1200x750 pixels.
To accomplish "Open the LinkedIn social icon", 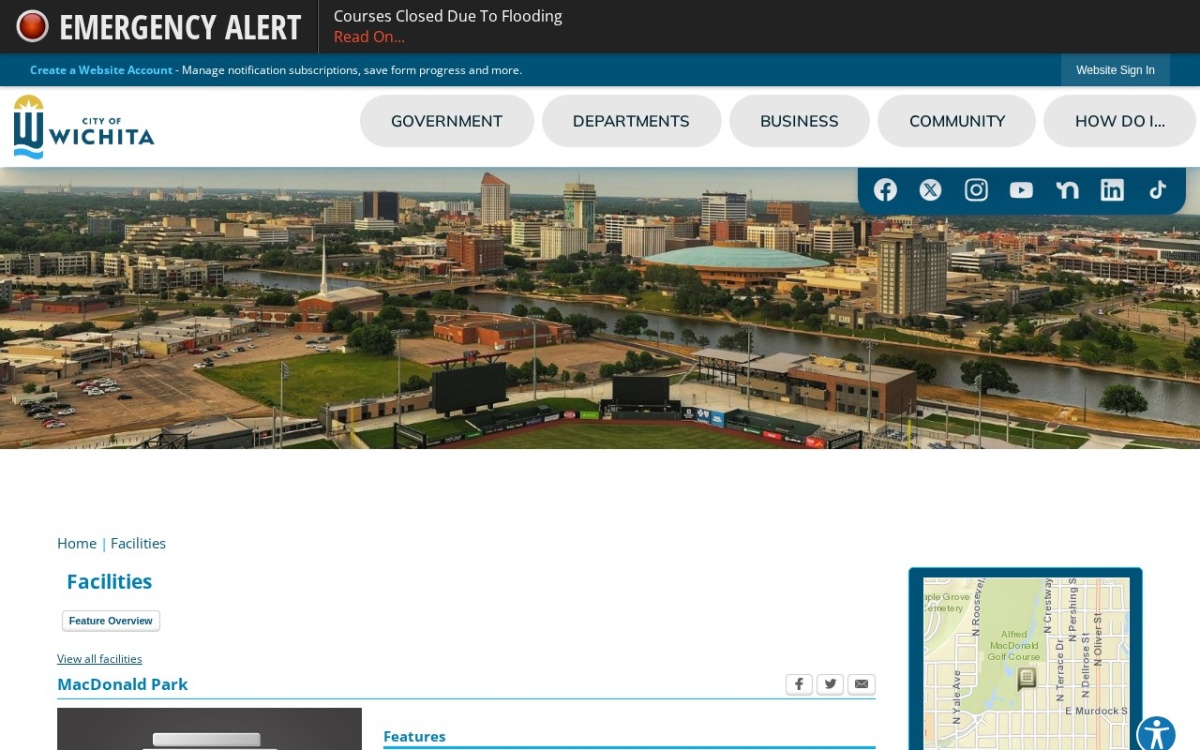I will [1112, 190].
